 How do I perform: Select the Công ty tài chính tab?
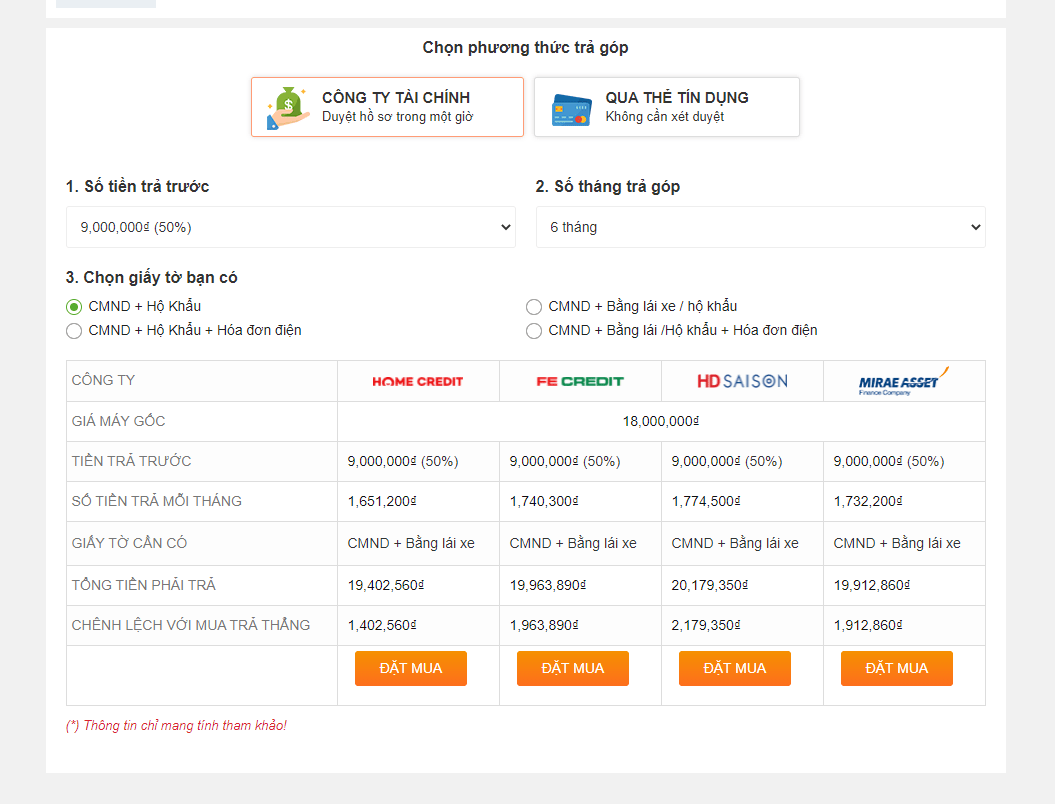tap(388, 107)
